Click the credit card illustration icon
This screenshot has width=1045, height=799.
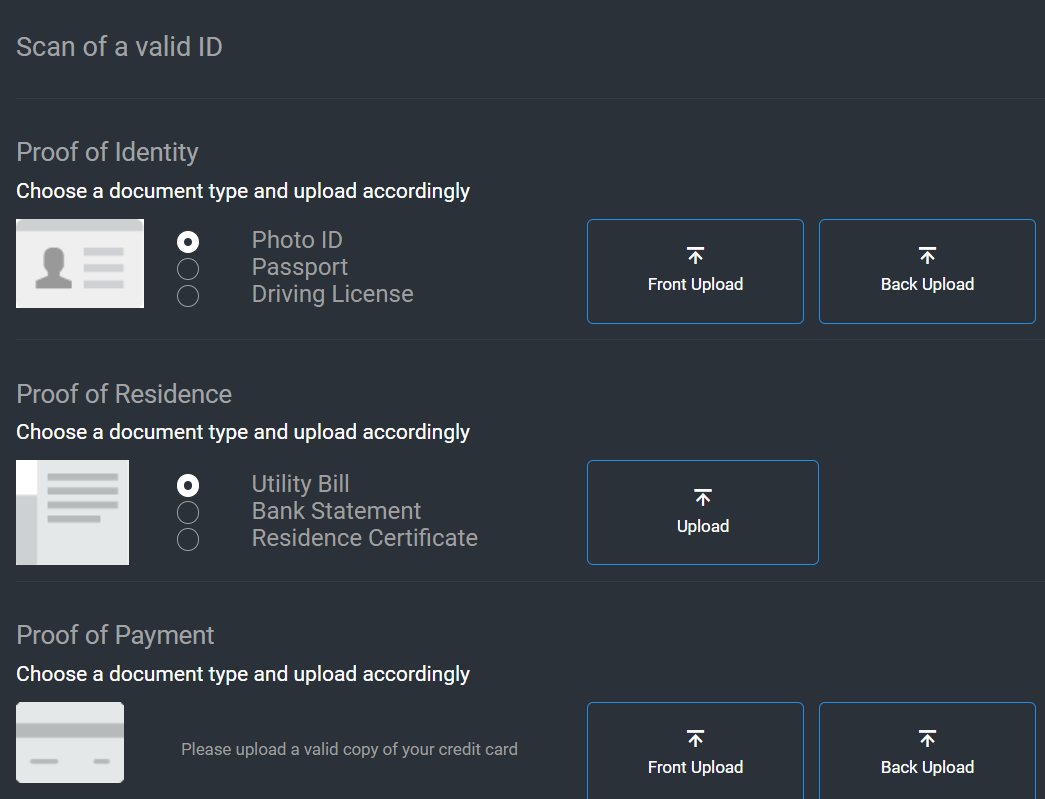[70, 742]
